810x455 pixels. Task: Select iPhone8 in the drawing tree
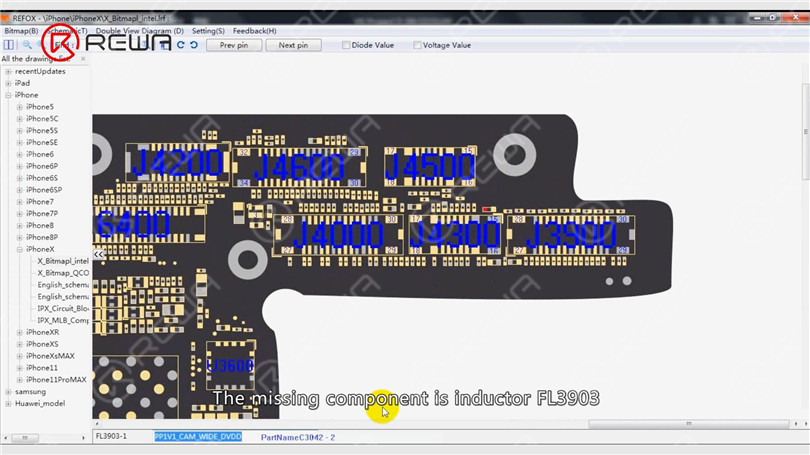click(x=40, y=226)
